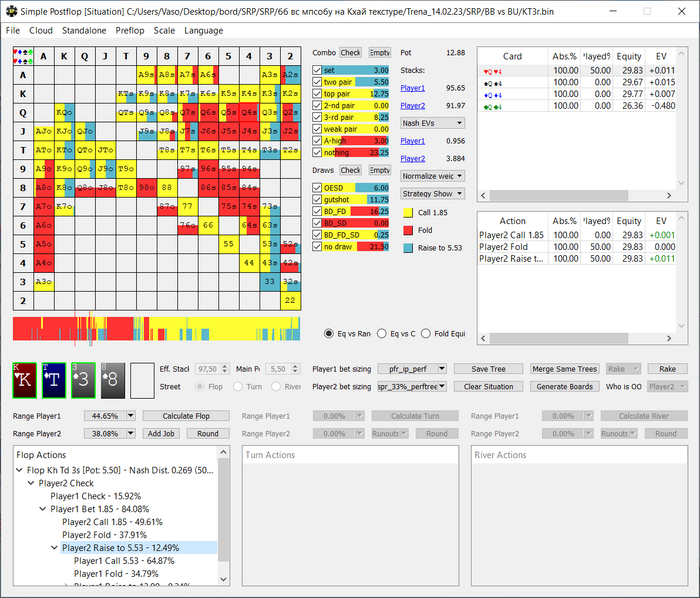Open the Normalize weights dropdown

pyautogui.click(x=432, y=176)
